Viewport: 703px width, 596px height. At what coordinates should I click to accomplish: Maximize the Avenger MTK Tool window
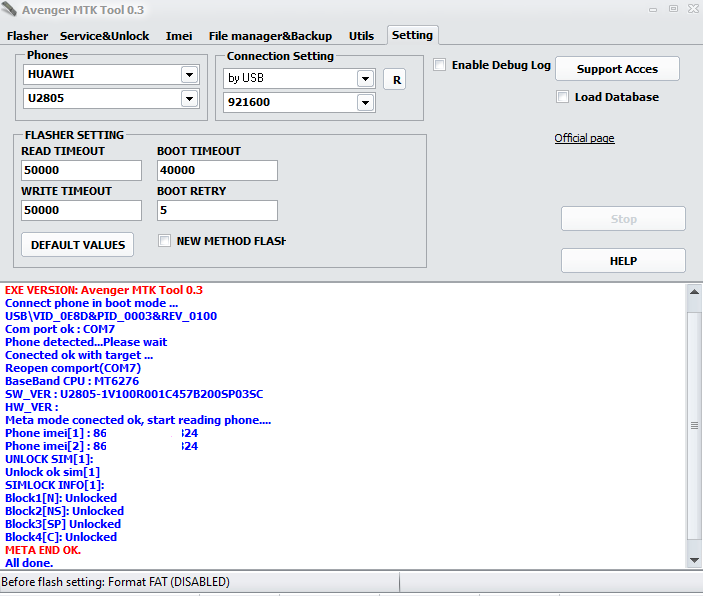673,9
